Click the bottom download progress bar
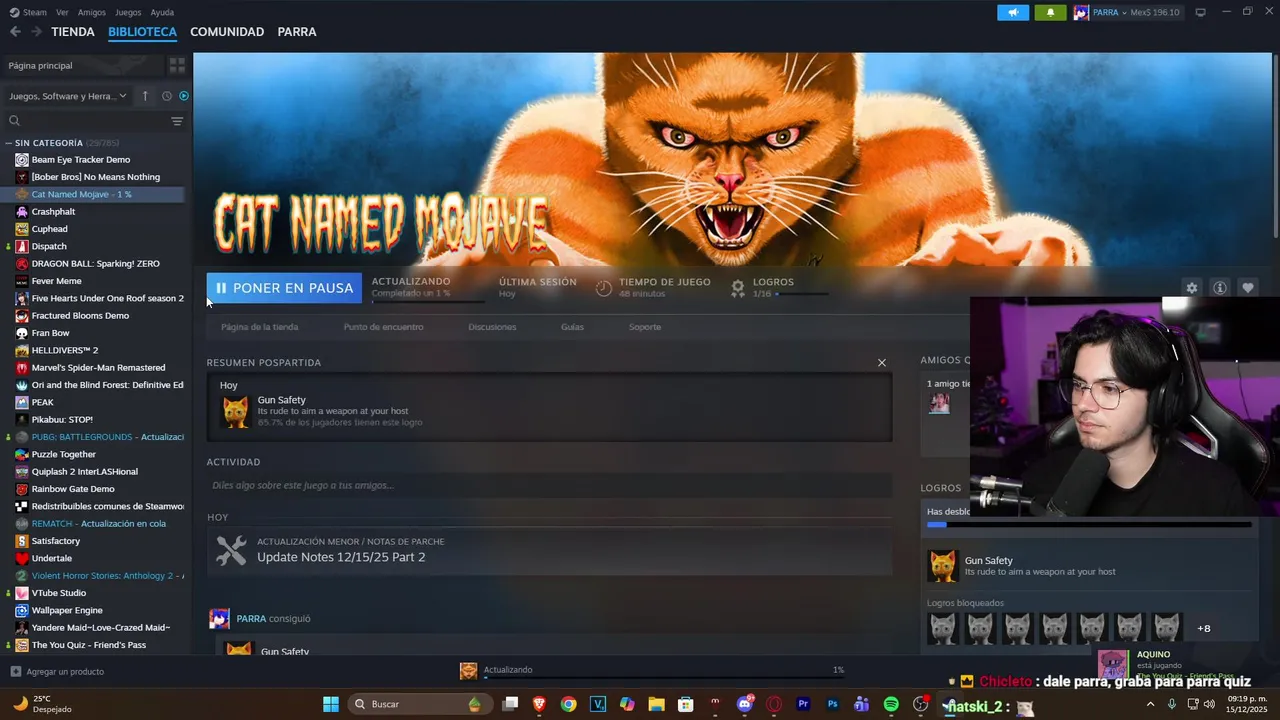This screenshot has height=720, width=1280. [664, 677]
